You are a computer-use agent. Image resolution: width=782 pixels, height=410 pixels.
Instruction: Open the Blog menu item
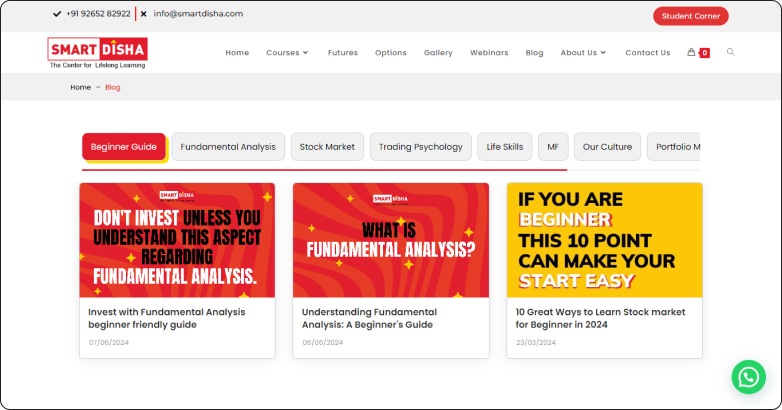point(534,52)
